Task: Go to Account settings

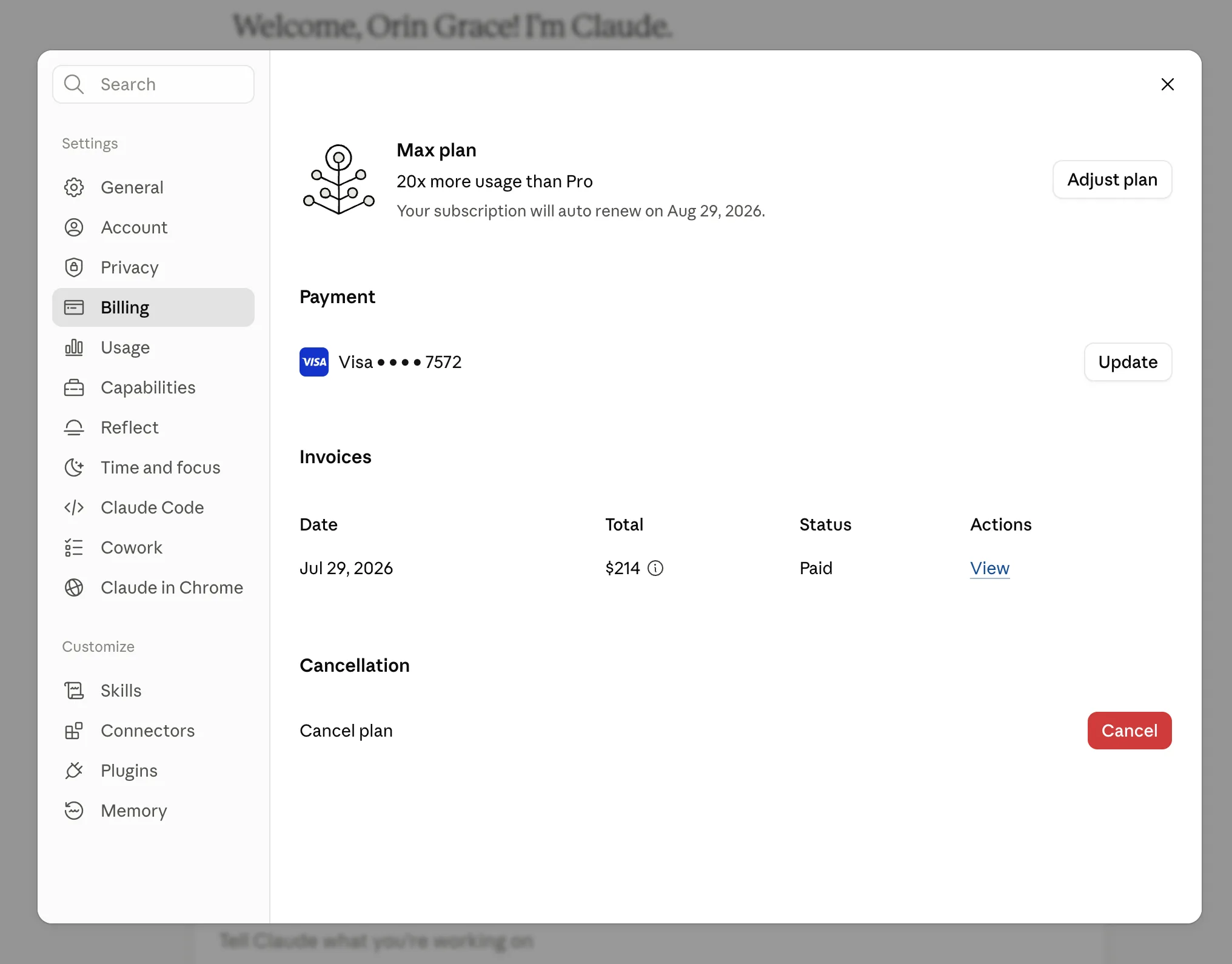Action: click(153, 227)
